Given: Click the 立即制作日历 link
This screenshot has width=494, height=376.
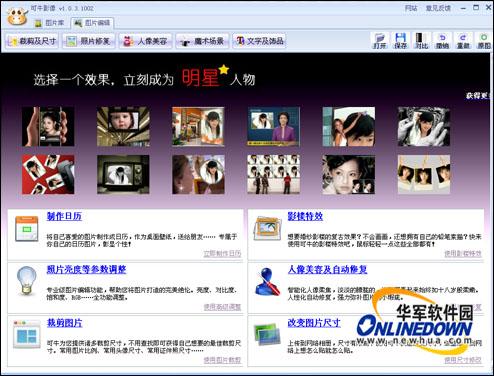Looking at the screenshot, I should coord(222,254).
